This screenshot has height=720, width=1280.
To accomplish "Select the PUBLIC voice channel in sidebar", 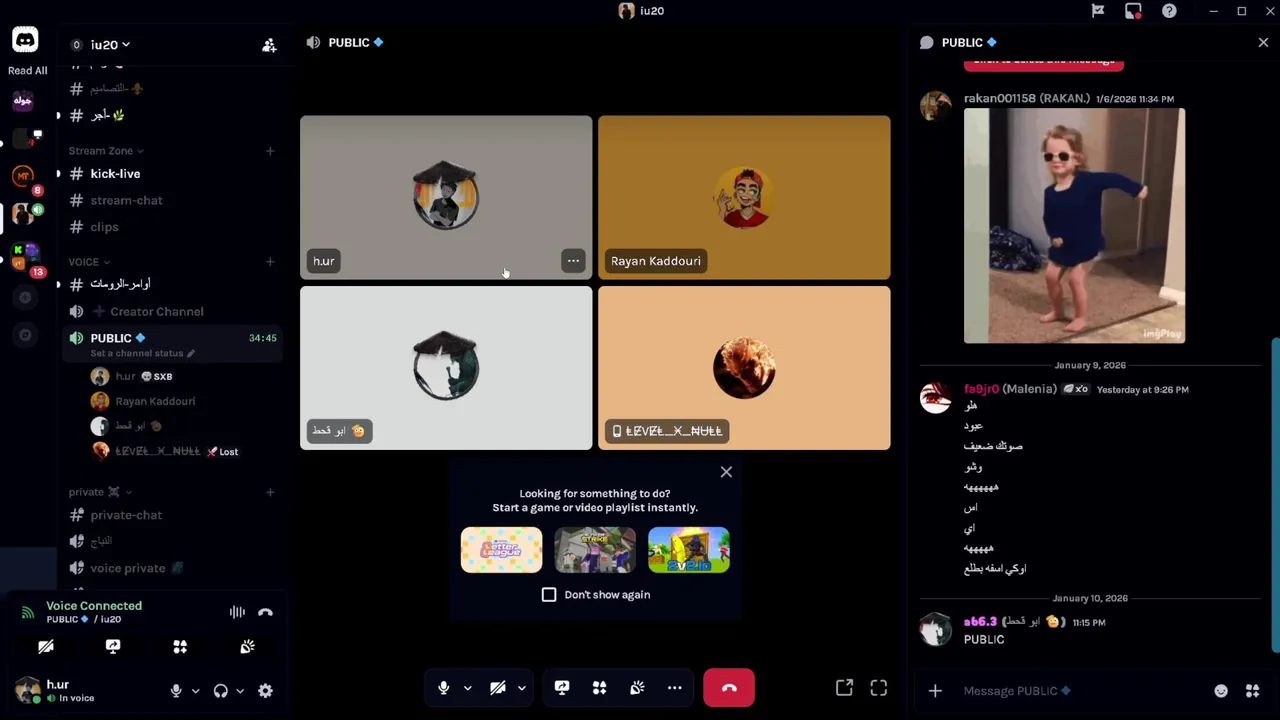I will [173, 338].
